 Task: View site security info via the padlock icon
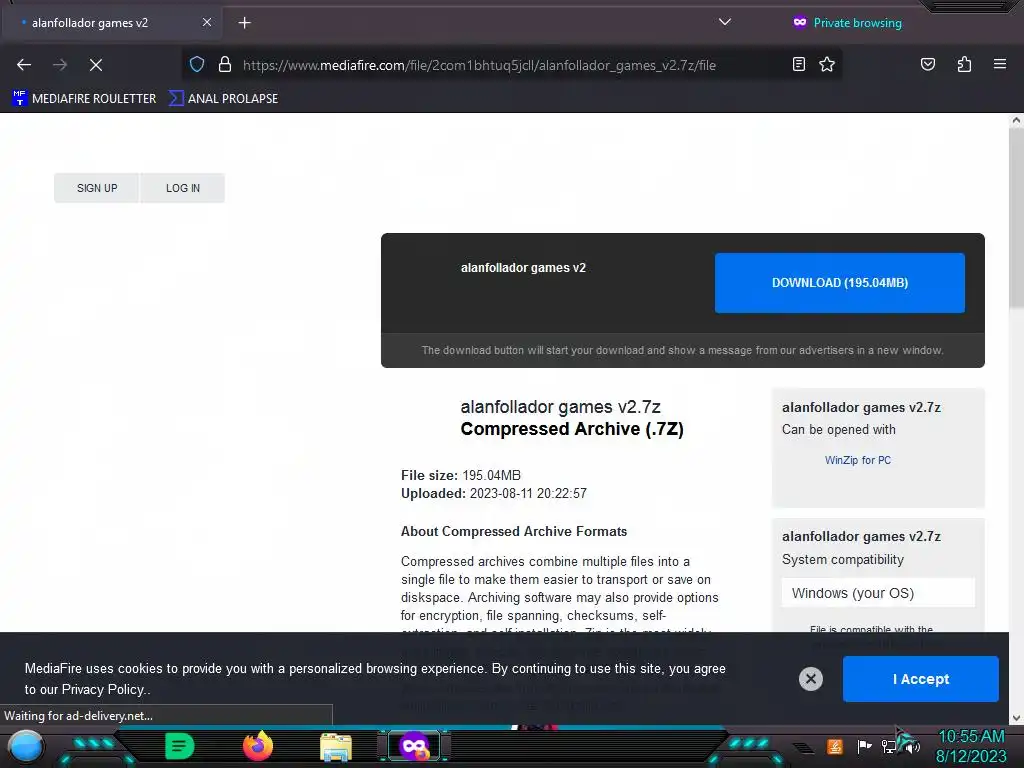click(225, 65)
